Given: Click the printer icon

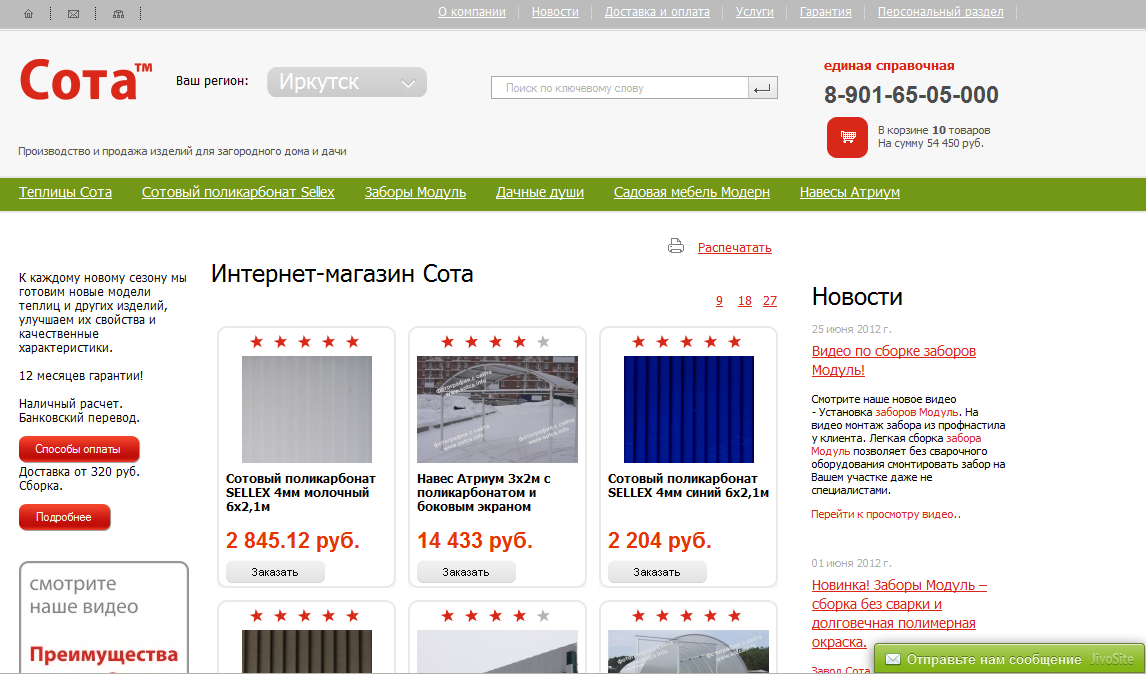Looking at the screenshot, I should [676, 246].
